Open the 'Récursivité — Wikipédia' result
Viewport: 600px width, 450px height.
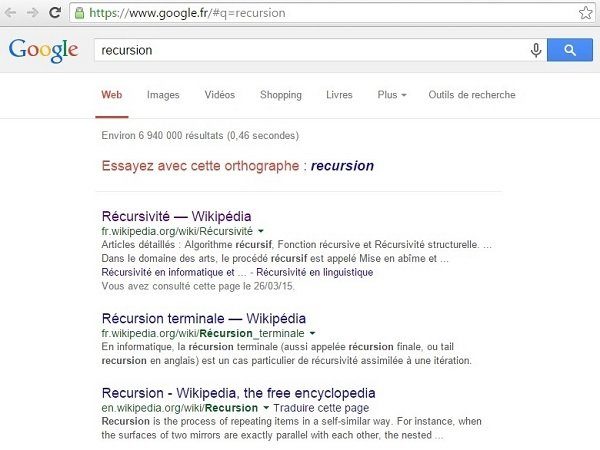[176, 216]
